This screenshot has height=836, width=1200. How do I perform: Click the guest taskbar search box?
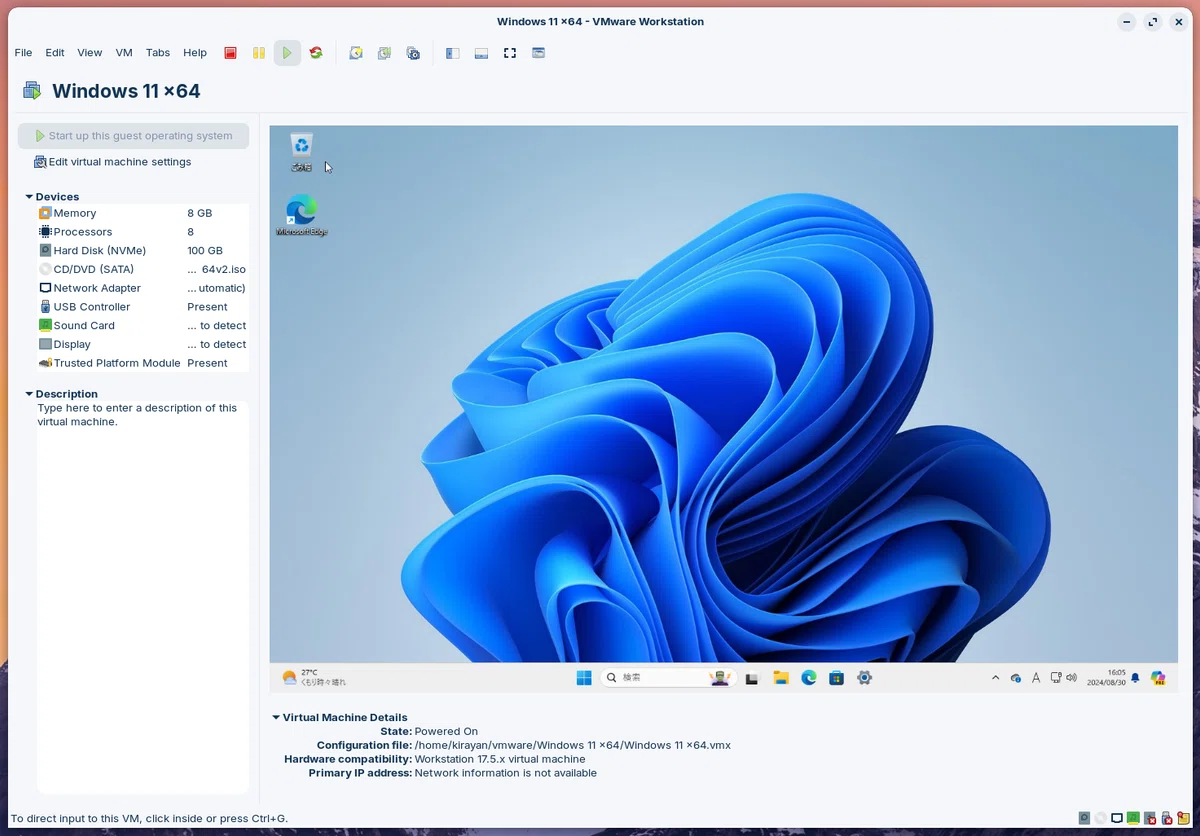pyautogui.click(x=670, y=678)
